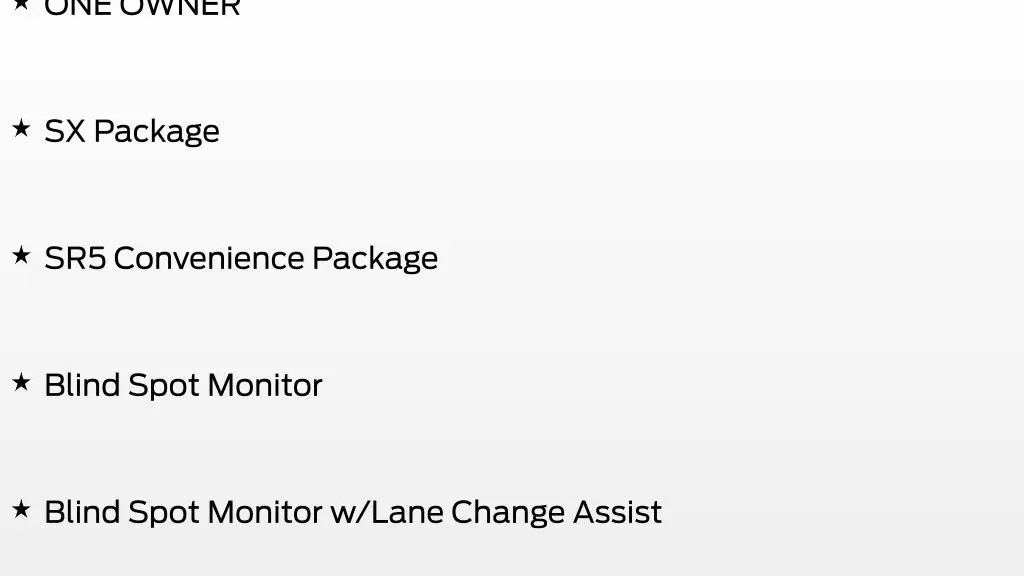Click the star bullet beside ONE OWNER

[x=21, y=4]
